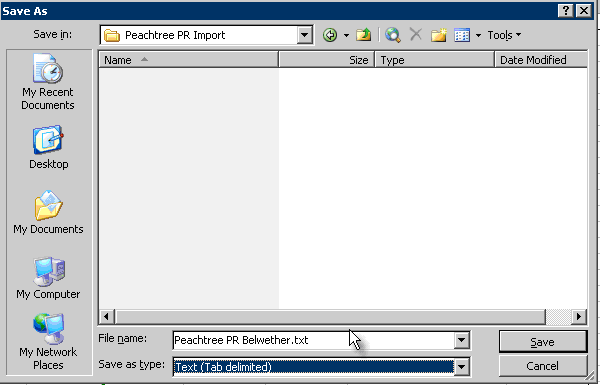
Task: Click the Cancel button
Action: coord(543,366)
